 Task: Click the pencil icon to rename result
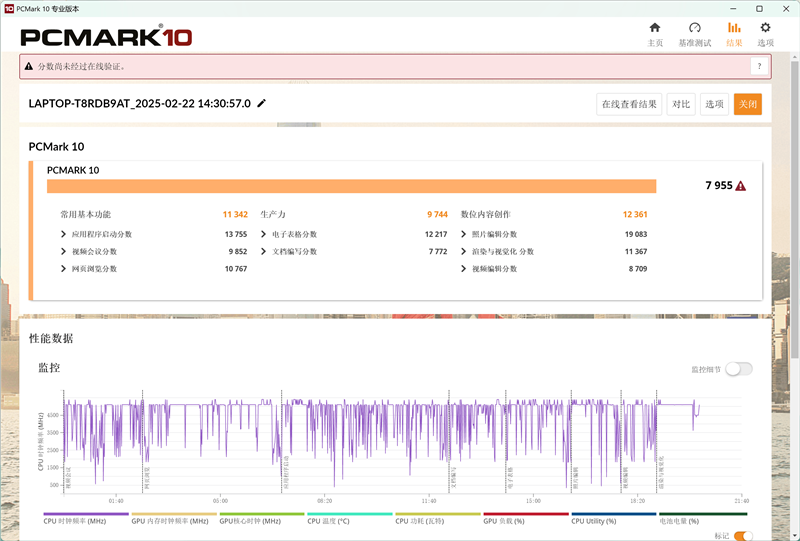tap(262, 103)
